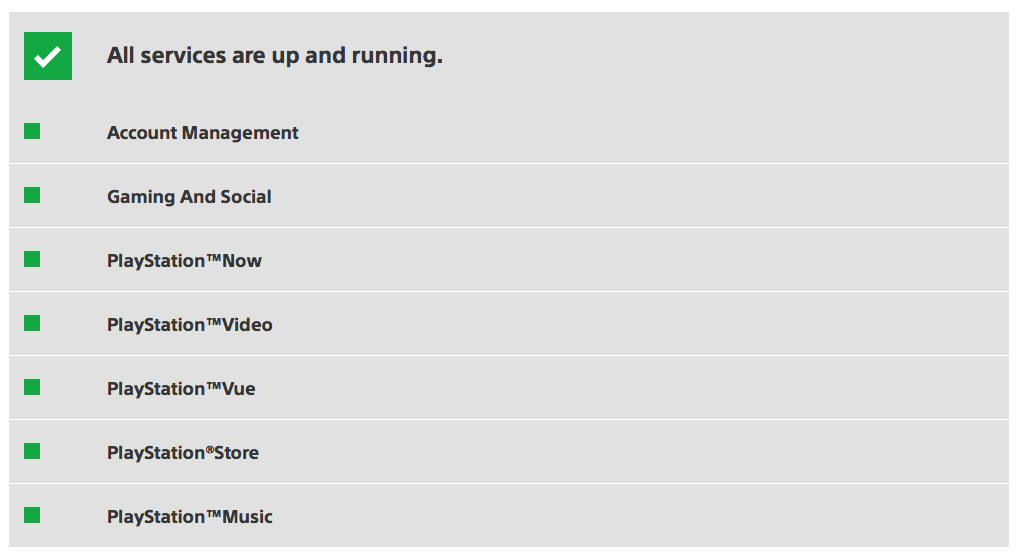Select the PlayStation Music text
Image resolution: width=1018 pixels, height=558 pixels.
[x=190, y=516]
